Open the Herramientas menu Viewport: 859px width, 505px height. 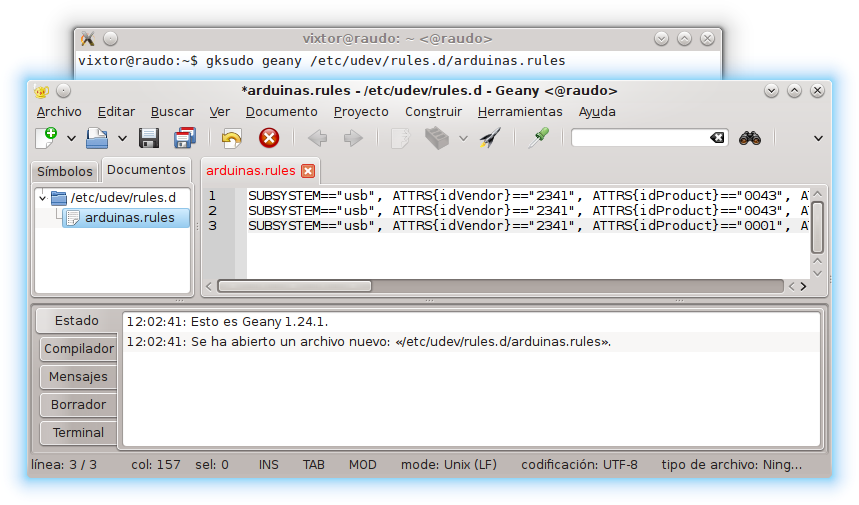coord(520,112)
